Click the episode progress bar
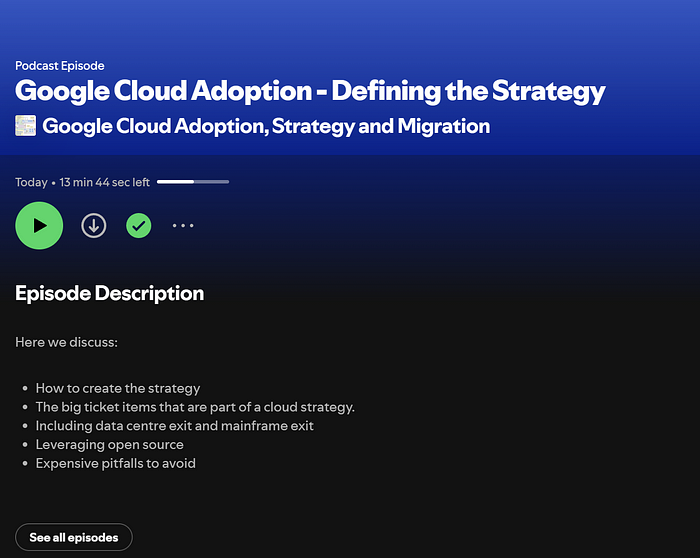 point(193,182)
